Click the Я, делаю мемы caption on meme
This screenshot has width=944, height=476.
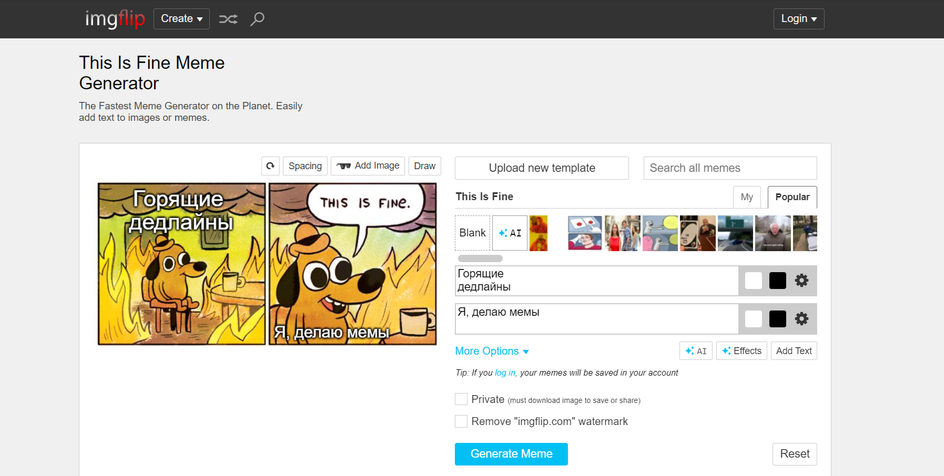pos(332,332)
